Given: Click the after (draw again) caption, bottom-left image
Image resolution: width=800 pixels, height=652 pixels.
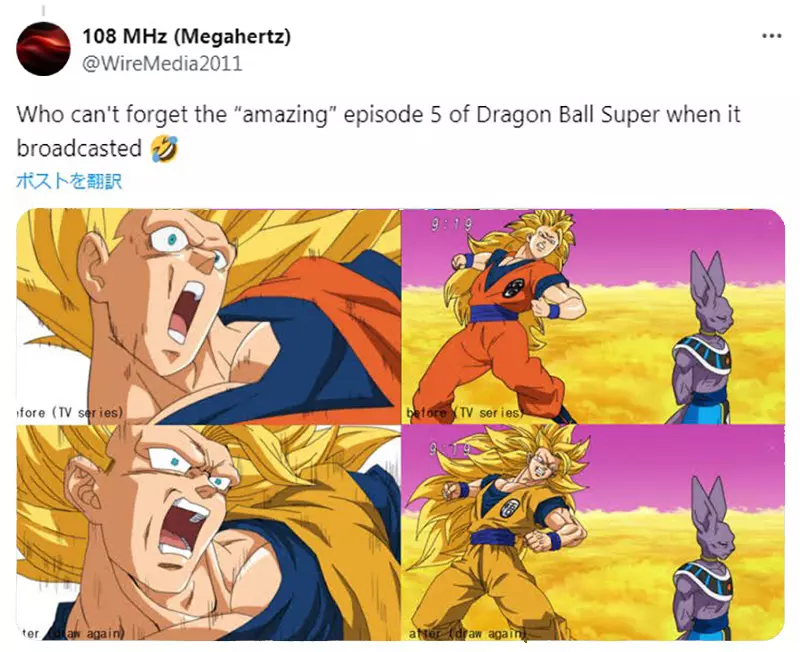Looking at the screenshot, I should pos(71,634).
